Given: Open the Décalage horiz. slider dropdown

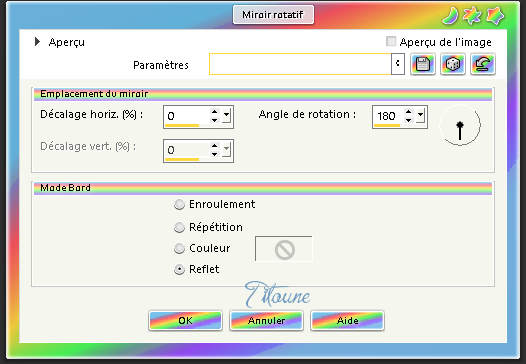Looking at the screenshot, I should 226,116.
